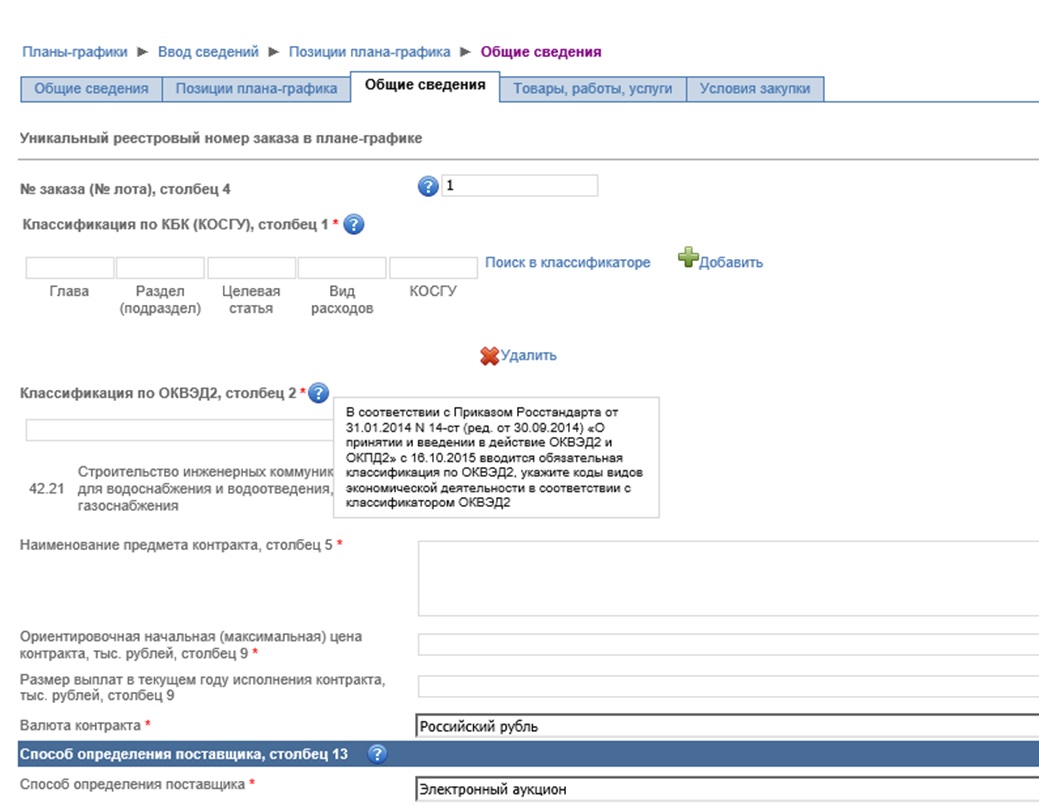Click the Поиск в классификаторе link
The width and height of the screenshot is (1039, 807).
pos(567,262)
